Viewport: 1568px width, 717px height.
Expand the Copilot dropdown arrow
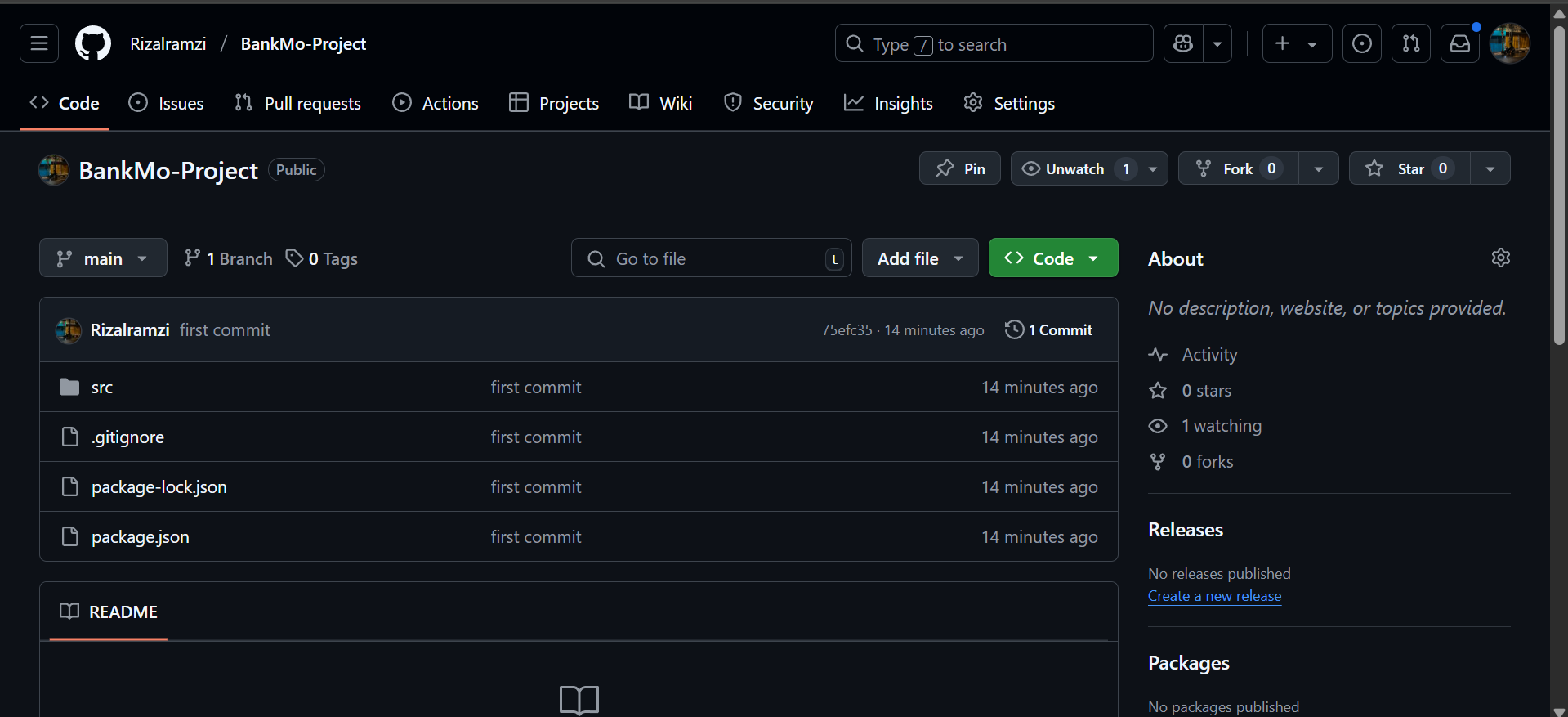1217,43
